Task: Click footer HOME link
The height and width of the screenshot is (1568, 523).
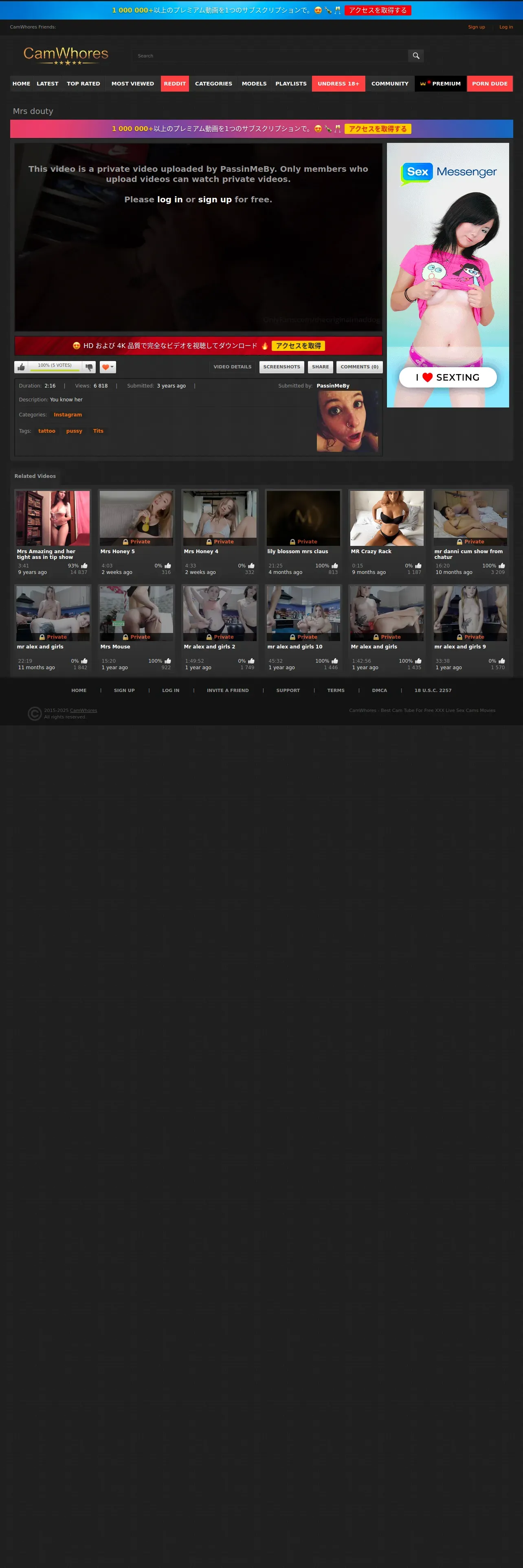Action: (x=79, y=691)
